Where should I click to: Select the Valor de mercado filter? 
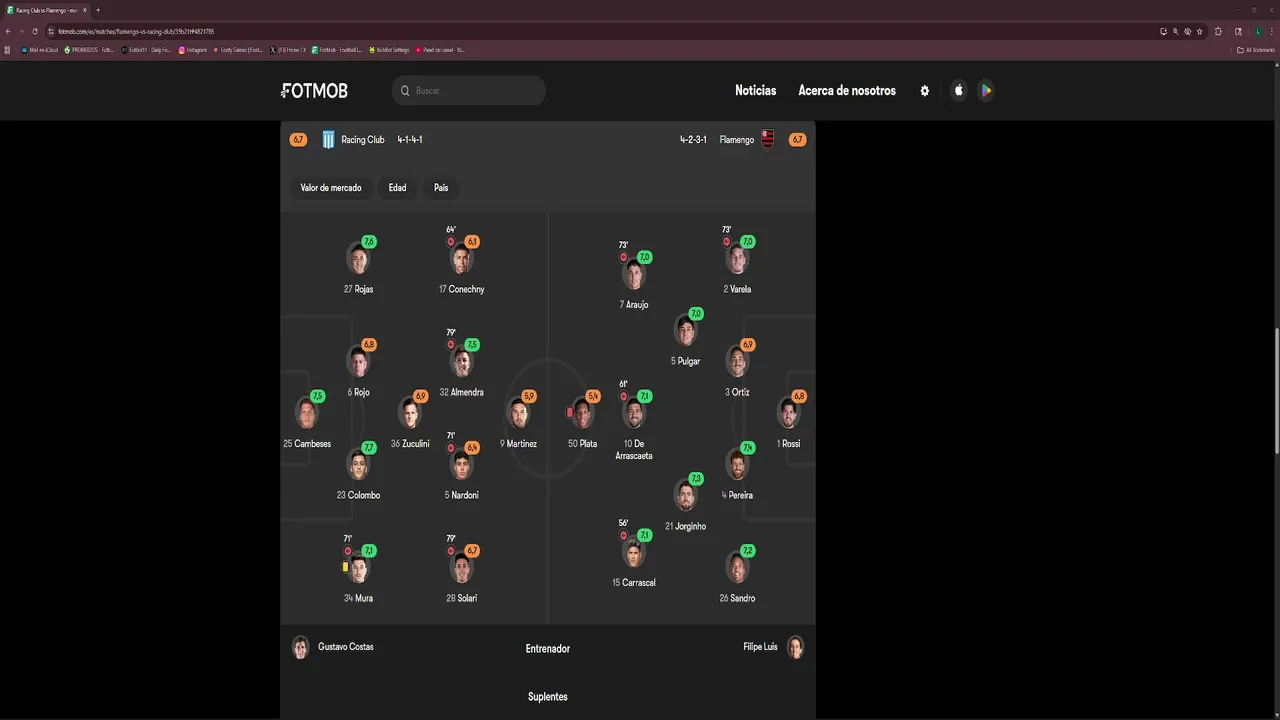331,188
